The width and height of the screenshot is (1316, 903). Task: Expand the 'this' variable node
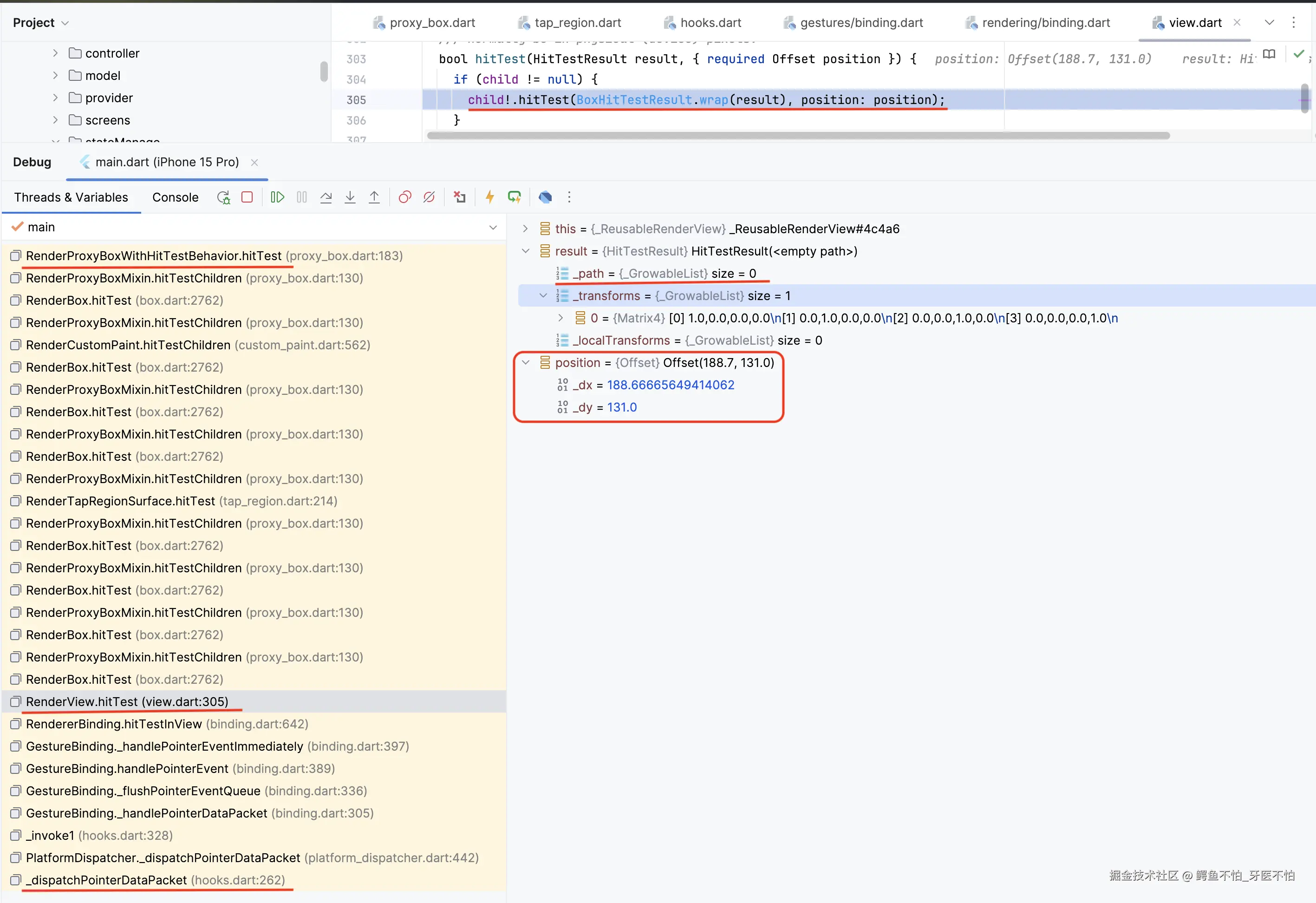click(x=526, y=229)
